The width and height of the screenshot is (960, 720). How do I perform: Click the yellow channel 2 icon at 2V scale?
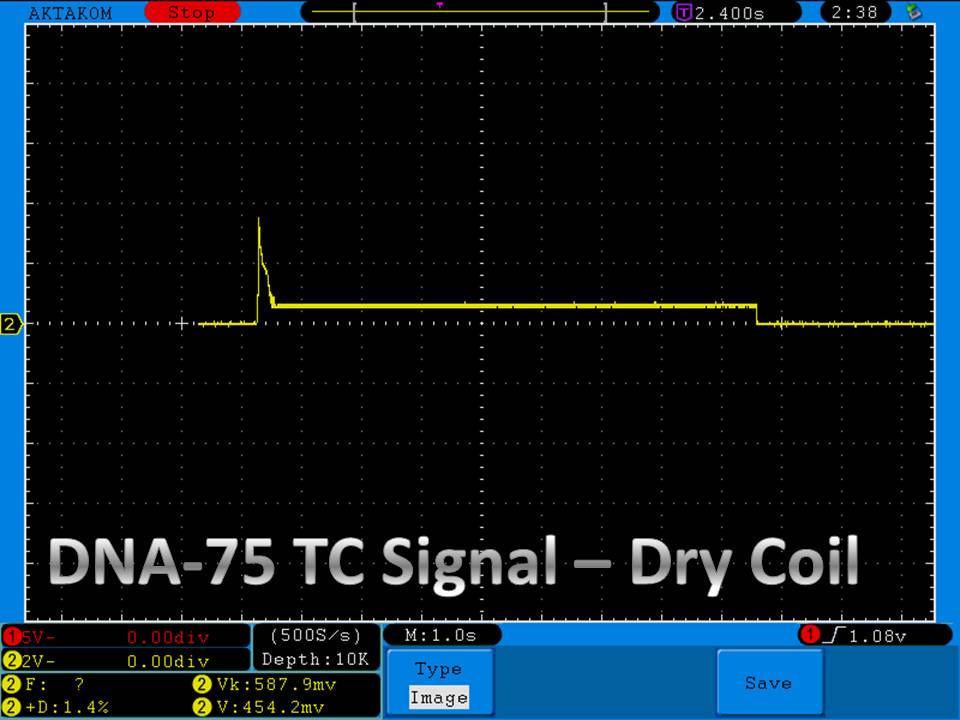click(11, 661)
